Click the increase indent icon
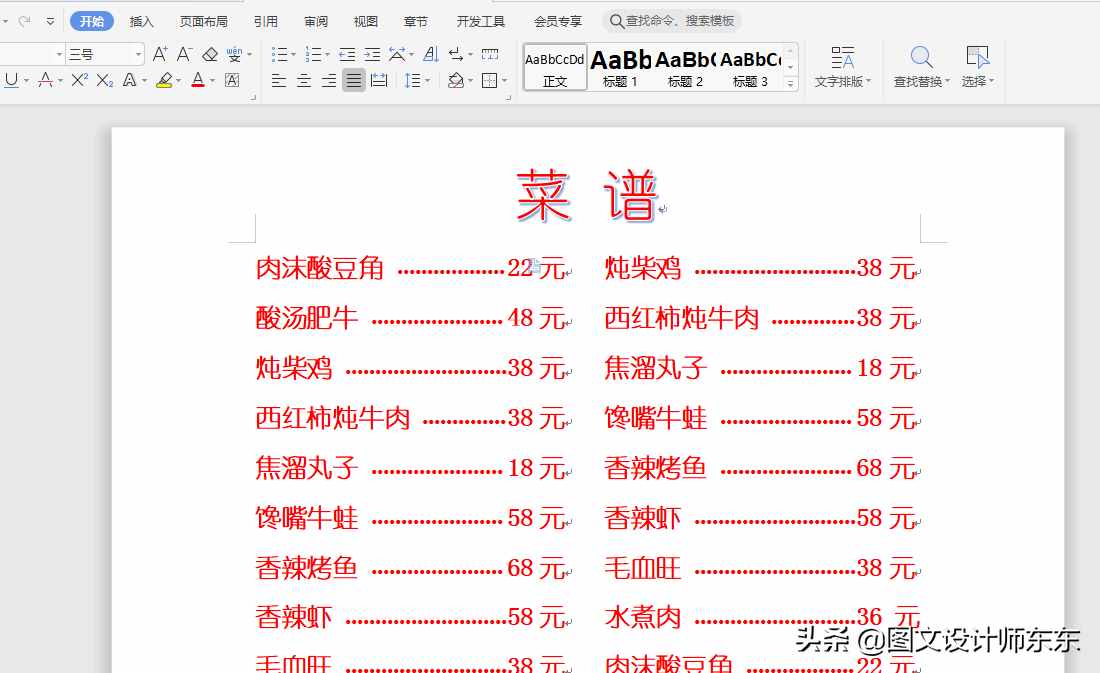Image resolution: width=1100 pixels, height=673 pixels. 372,54
